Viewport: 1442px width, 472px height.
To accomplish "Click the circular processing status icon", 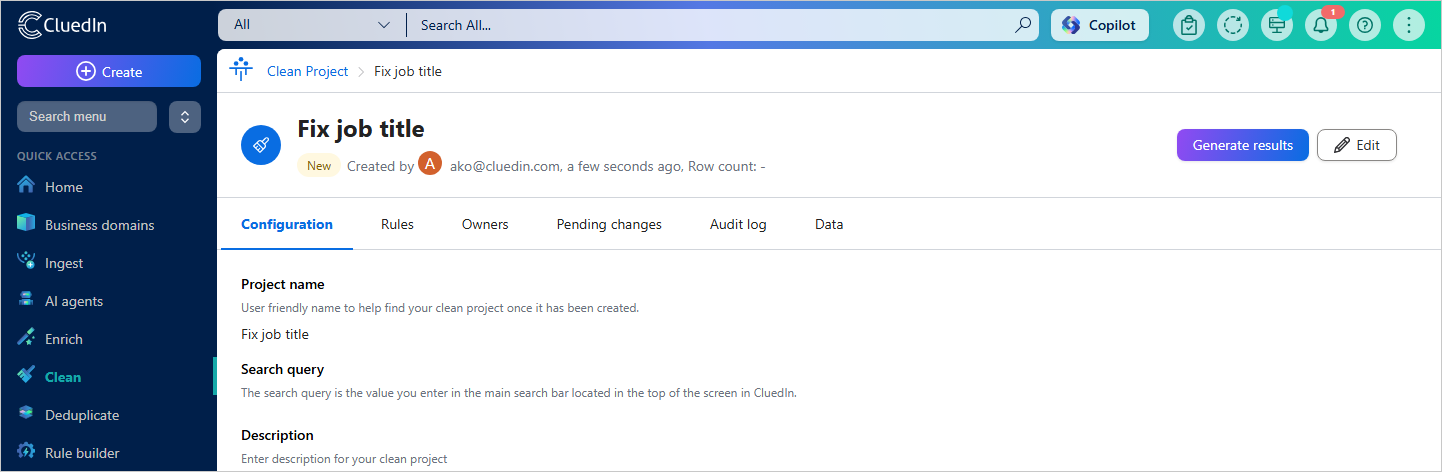I will pyautogui.click(x=1233, y=25).
